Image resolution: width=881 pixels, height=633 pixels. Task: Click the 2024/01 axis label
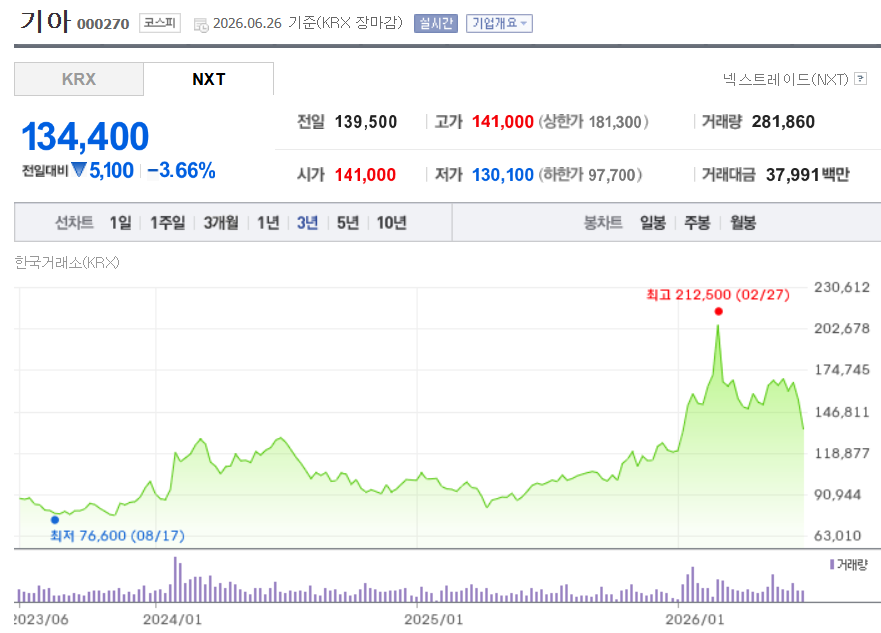click(172, 619)
